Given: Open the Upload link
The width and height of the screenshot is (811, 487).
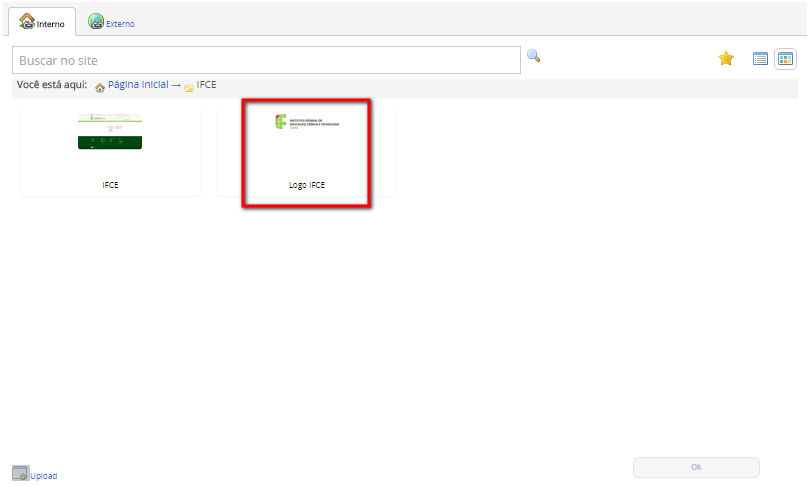Looking at the screenshot, I should click(x=43, y=476).
